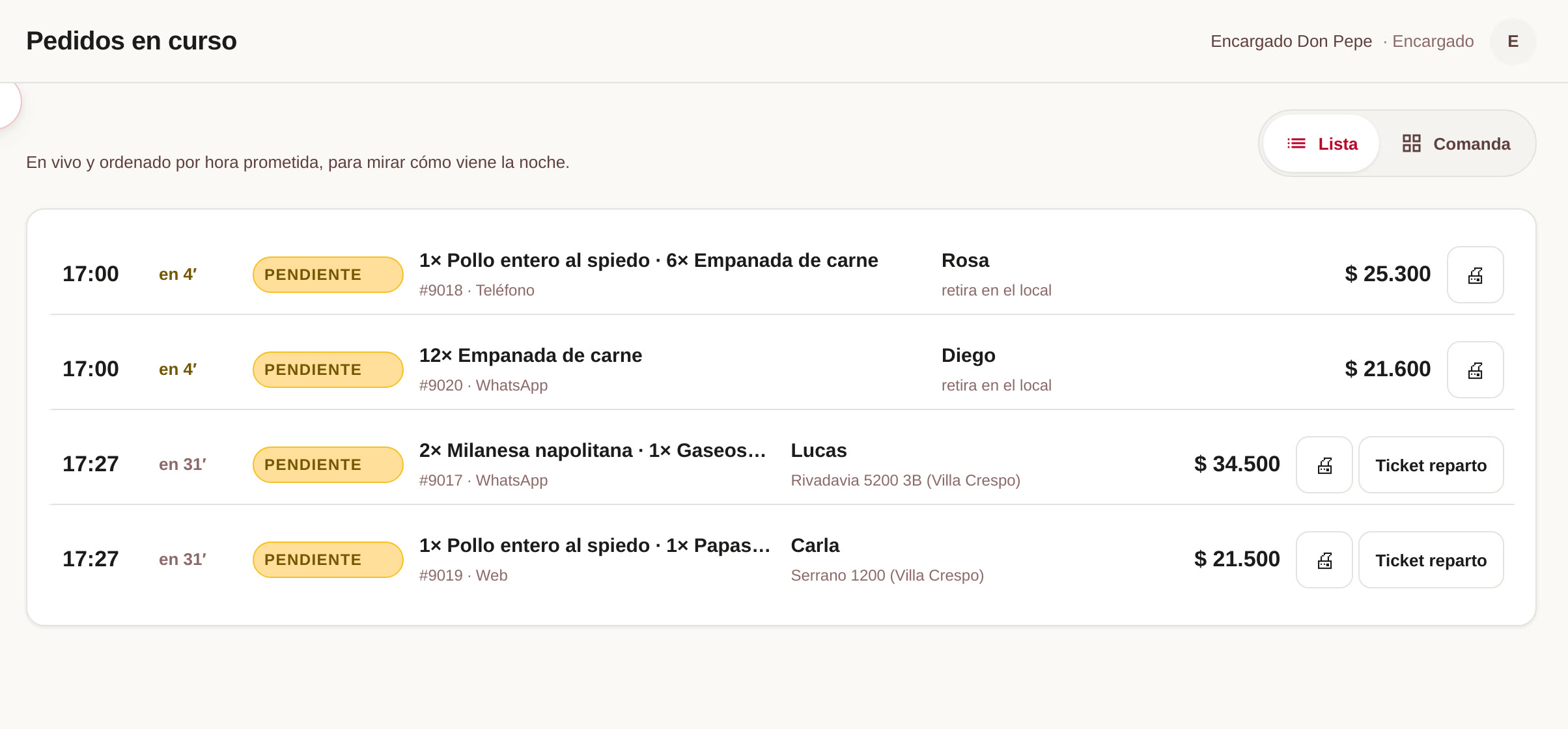
Task: Click 'Encargado Don Pepe' user name
Action: (x=1291, y=42)
